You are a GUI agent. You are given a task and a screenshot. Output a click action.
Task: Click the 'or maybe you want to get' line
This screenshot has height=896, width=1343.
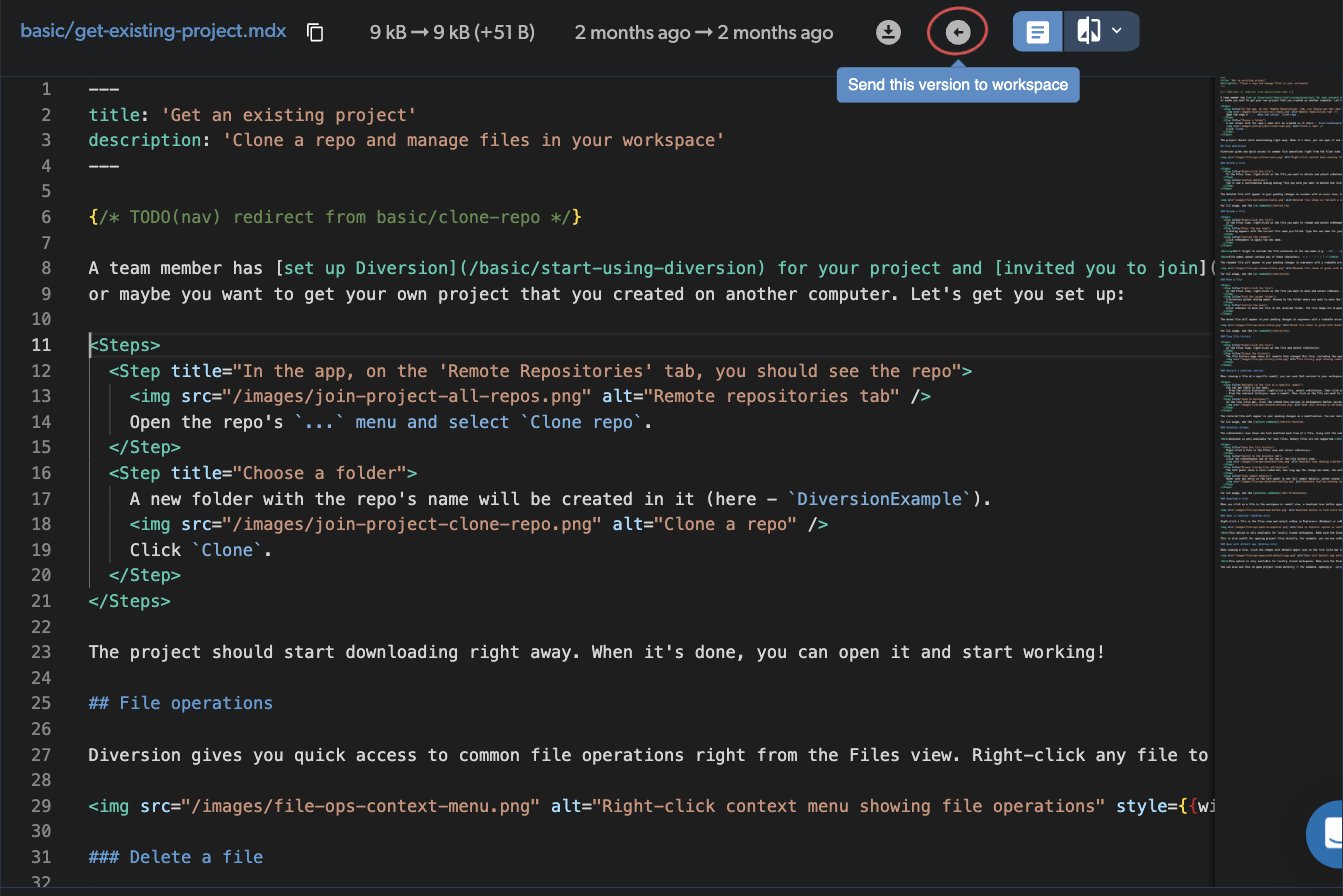pos(607,294)
